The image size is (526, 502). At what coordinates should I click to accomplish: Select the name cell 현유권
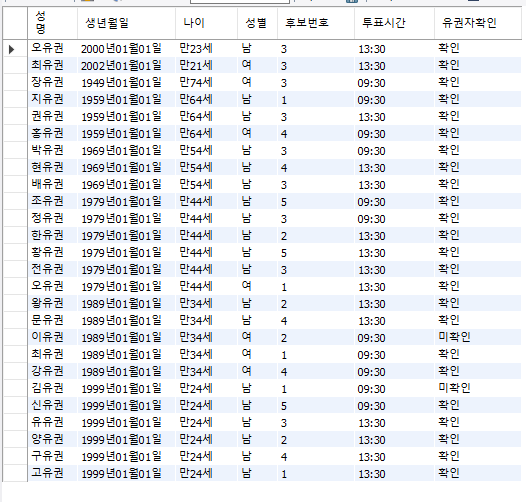pyautogui.click(x=53, y=168)
